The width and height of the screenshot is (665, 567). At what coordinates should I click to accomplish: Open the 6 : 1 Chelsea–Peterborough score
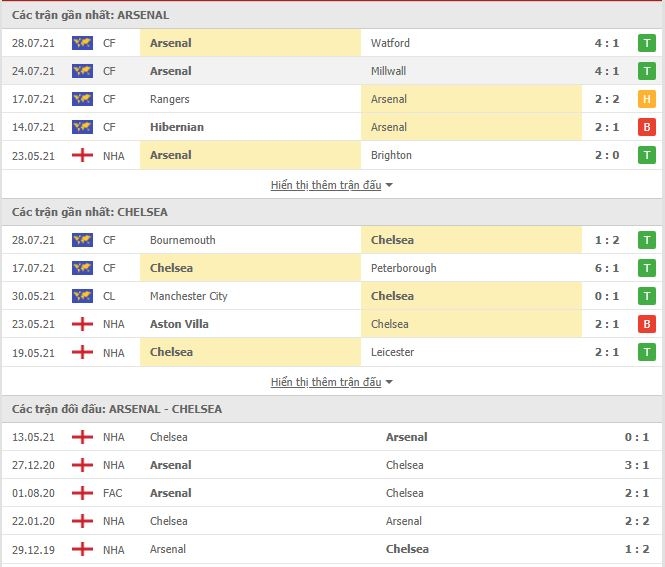pos(606,268)
